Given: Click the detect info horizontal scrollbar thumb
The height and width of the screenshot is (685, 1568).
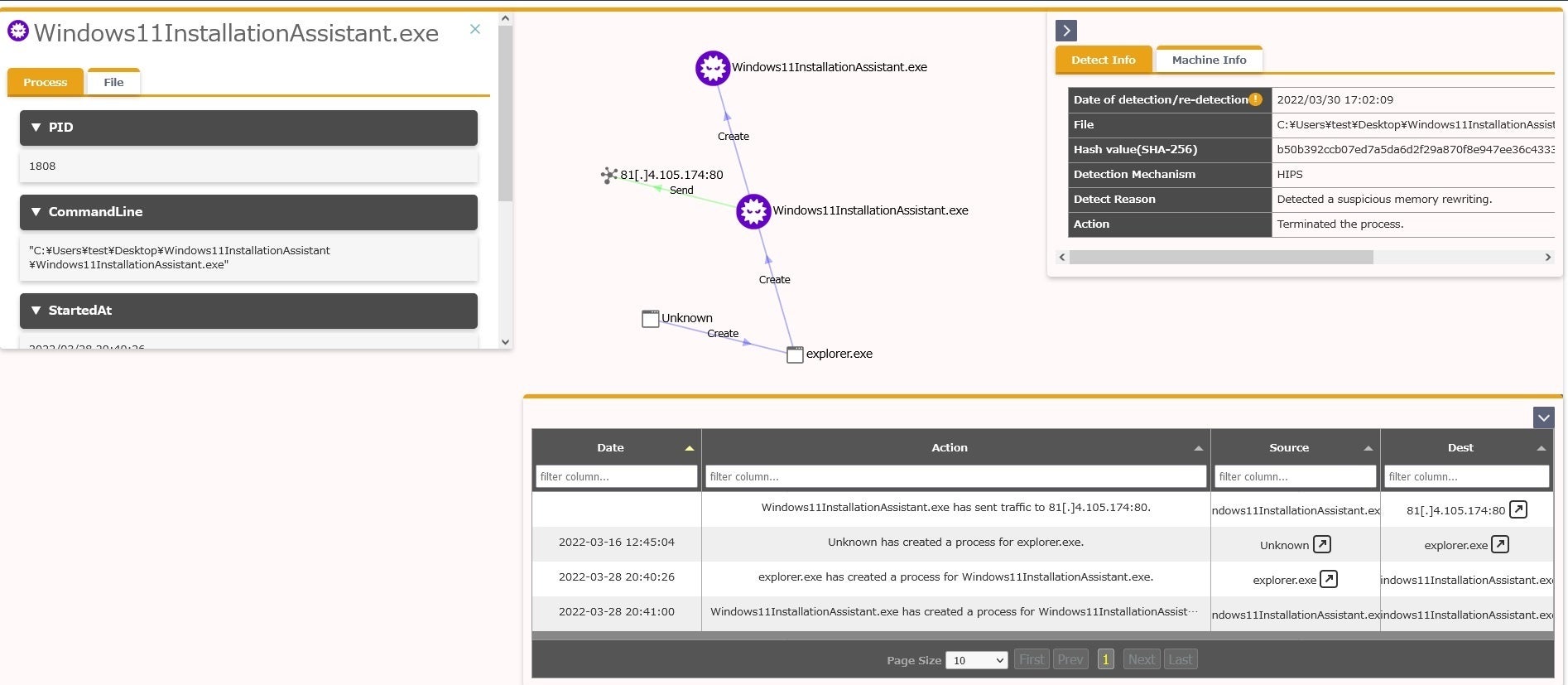Looking at the screenshot, I should click(x=1221, y=258).
